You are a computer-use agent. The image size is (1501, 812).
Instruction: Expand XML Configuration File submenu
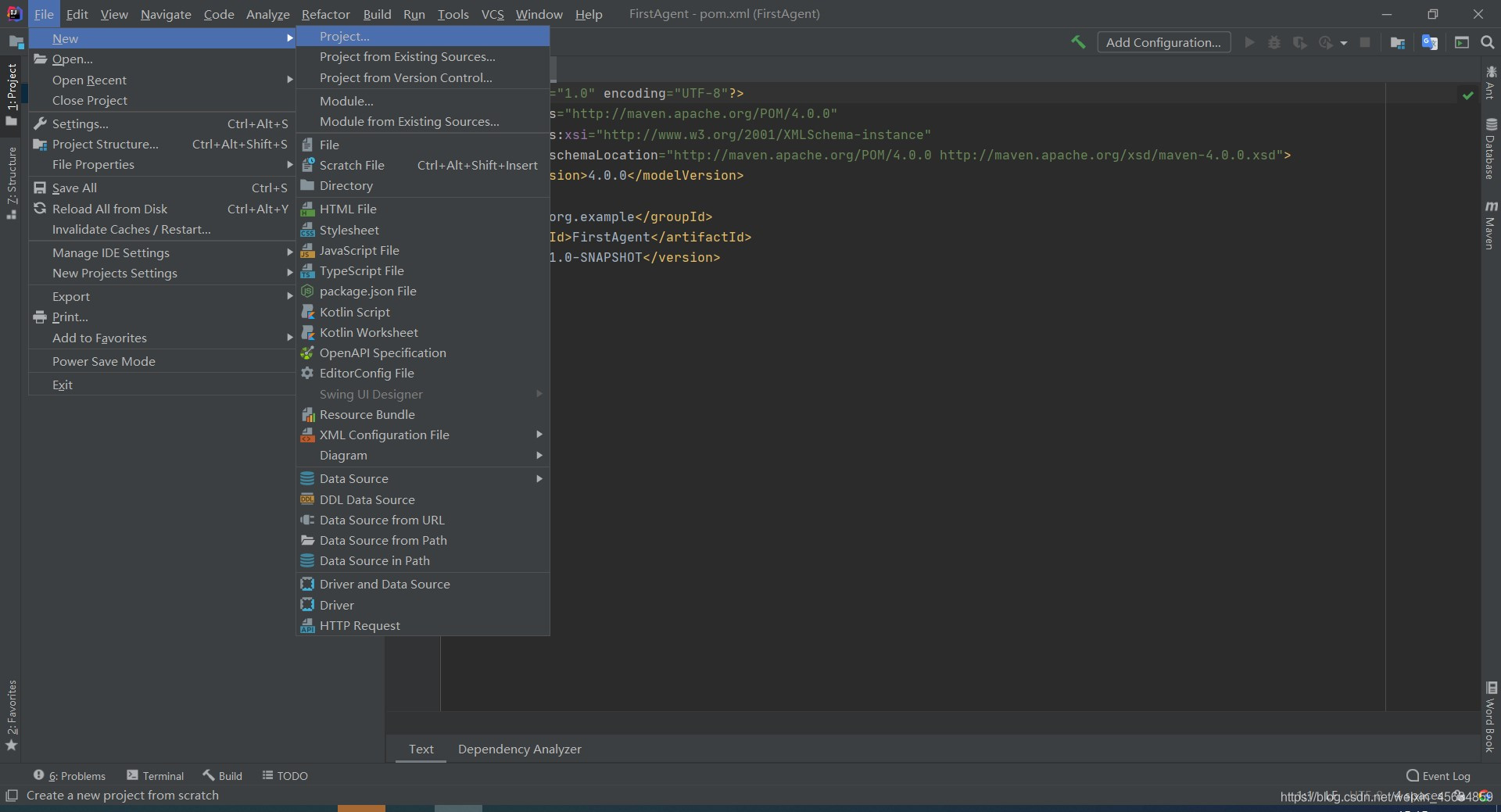(422, 435)
